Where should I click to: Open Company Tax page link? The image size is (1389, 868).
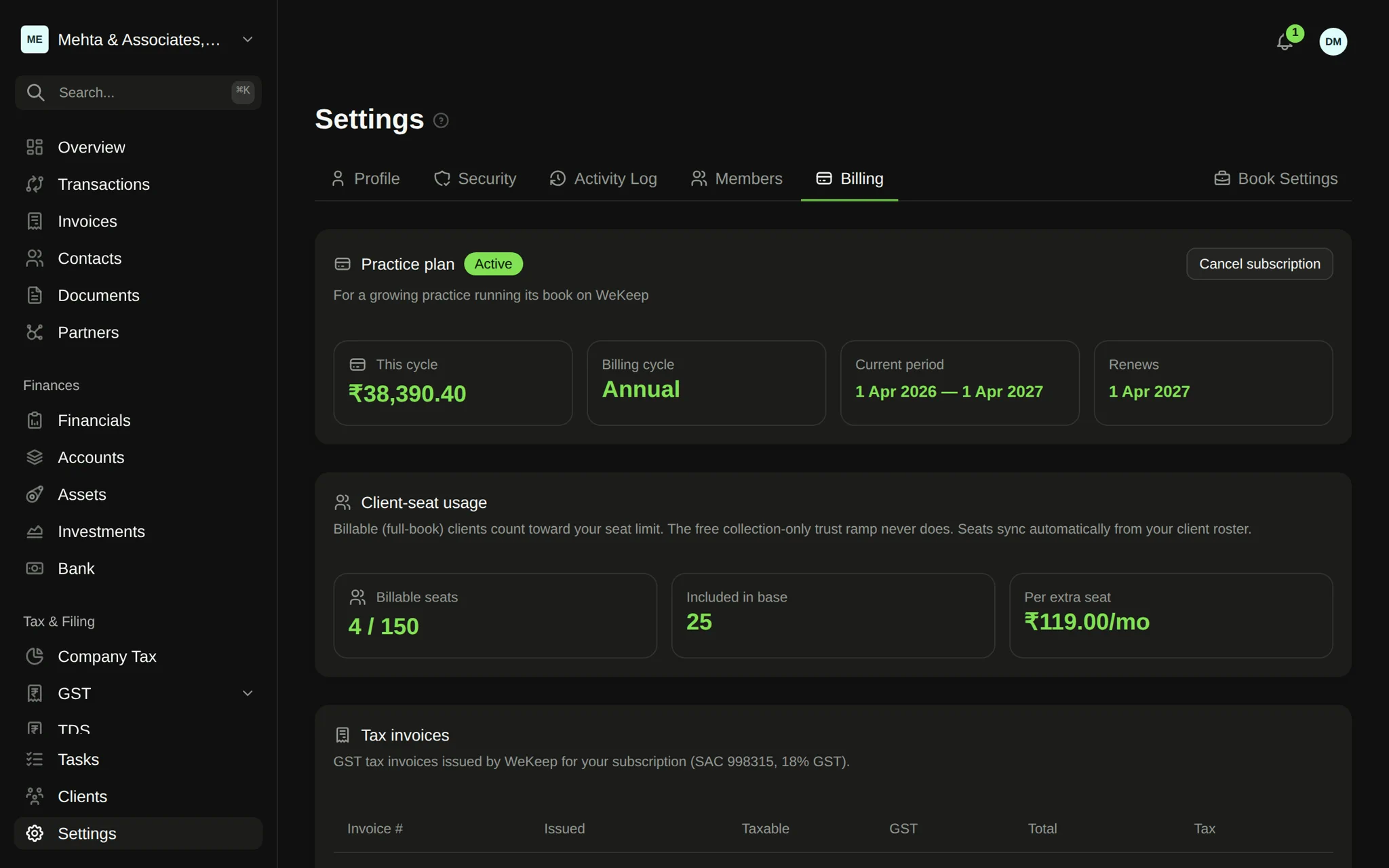[x=138, y=656]
